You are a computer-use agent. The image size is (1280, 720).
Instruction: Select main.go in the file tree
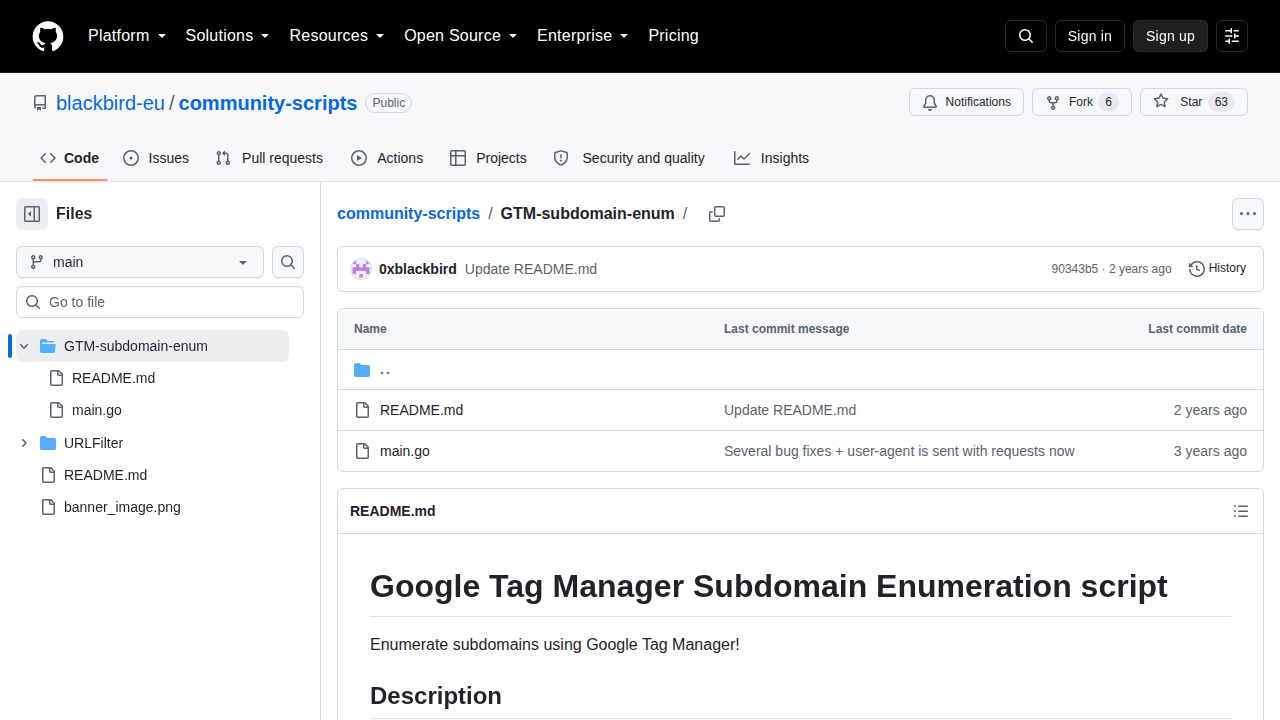[x=97, y=410]
